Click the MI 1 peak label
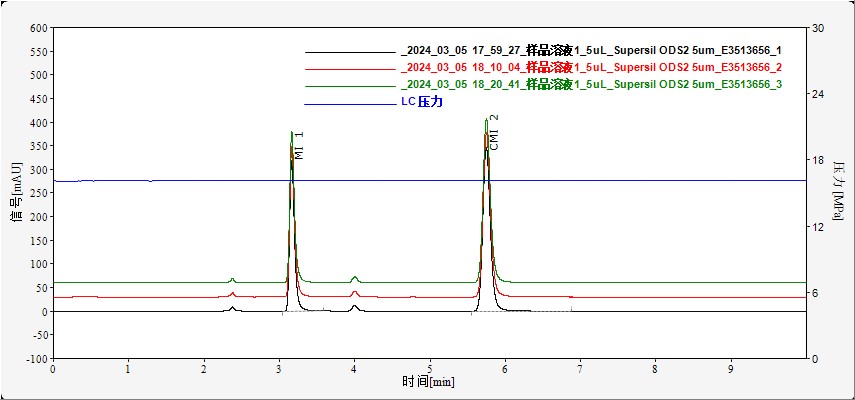 299,145
